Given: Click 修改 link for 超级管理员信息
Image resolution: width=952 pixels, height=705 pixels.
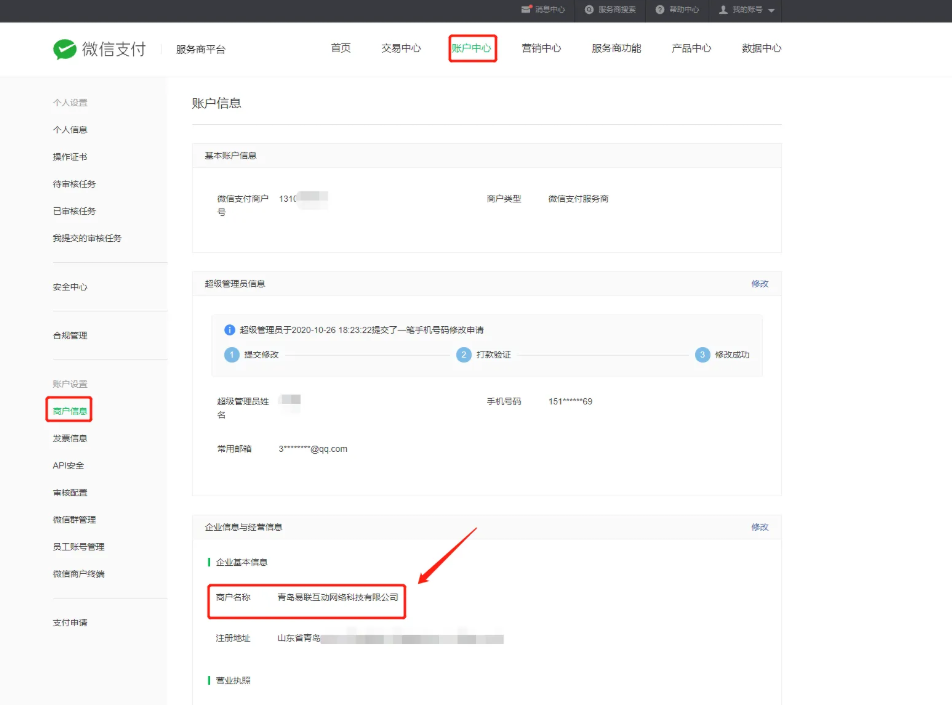Looking at the screenshot, I should pyautogui.click(x=760, y=284).
